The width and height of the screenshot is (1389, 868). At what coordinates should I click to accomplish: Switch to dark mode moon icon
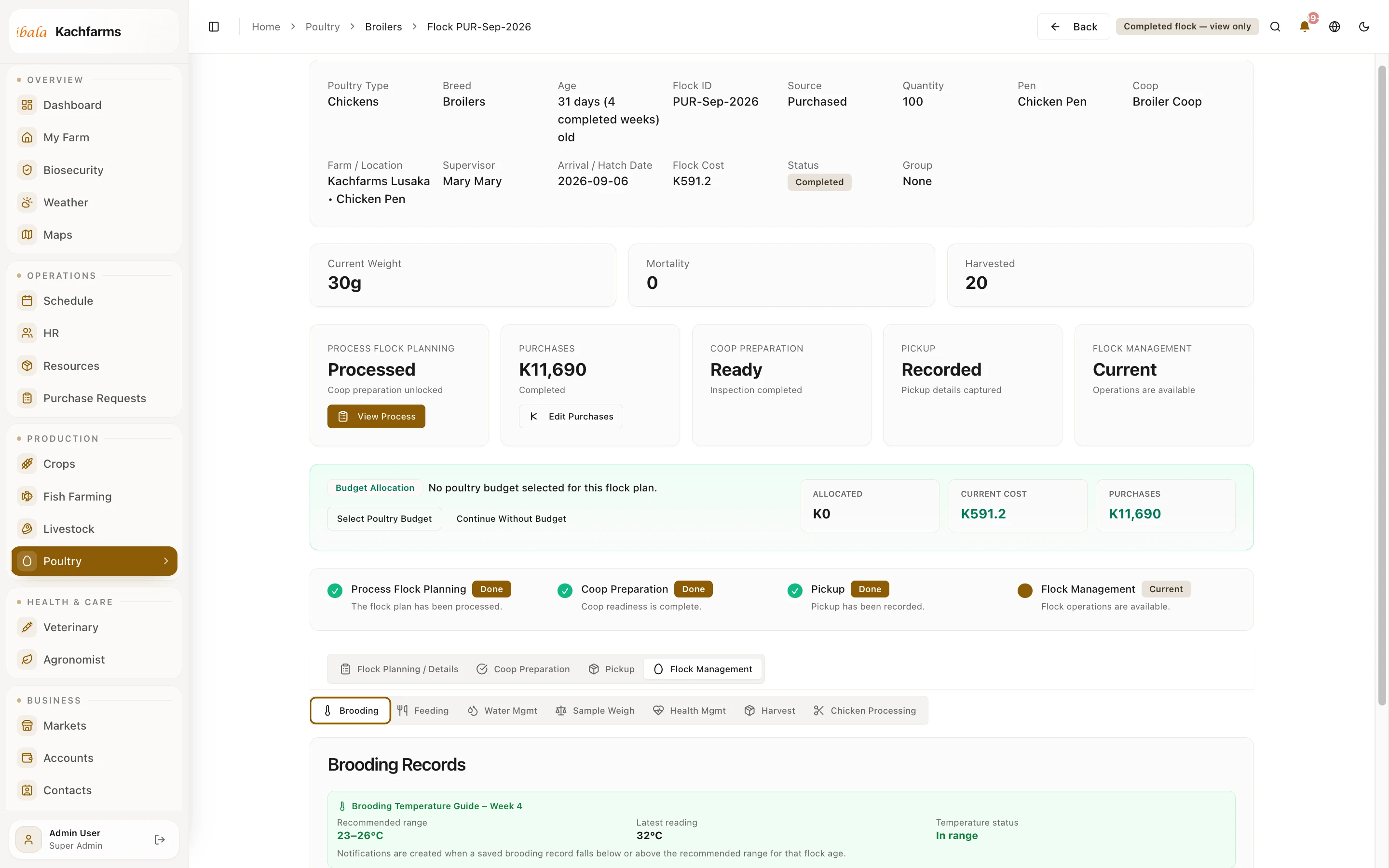click(1364, 27)
